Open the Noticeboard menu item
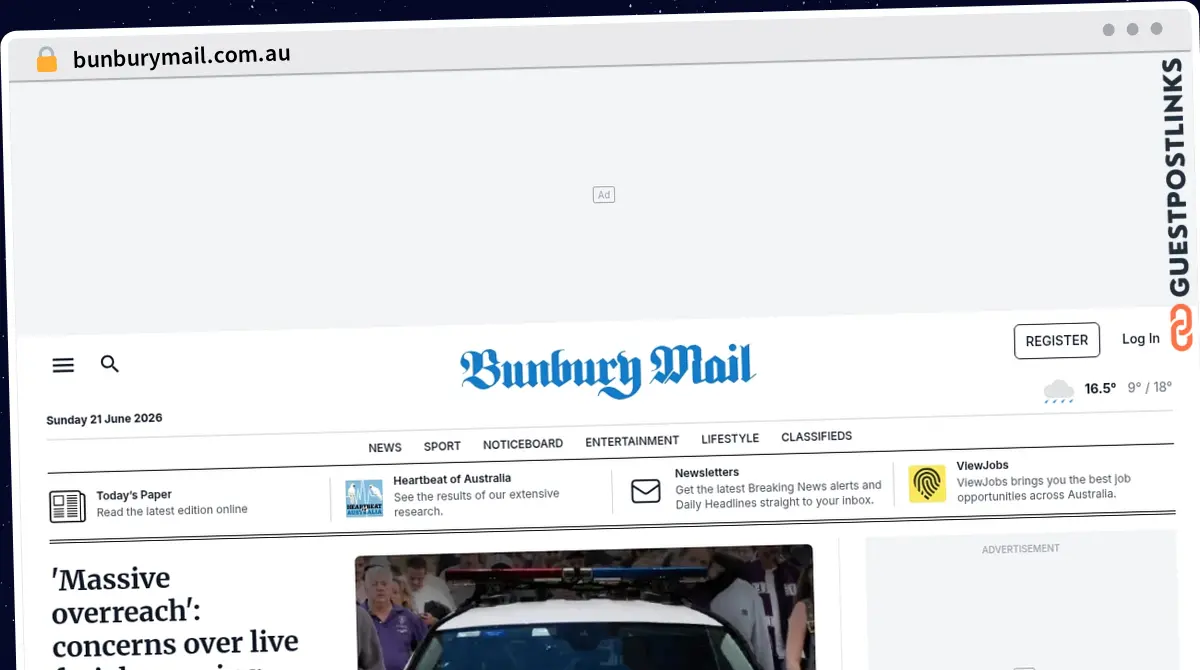Viewport: 1200px width, 670px height. 523,444
